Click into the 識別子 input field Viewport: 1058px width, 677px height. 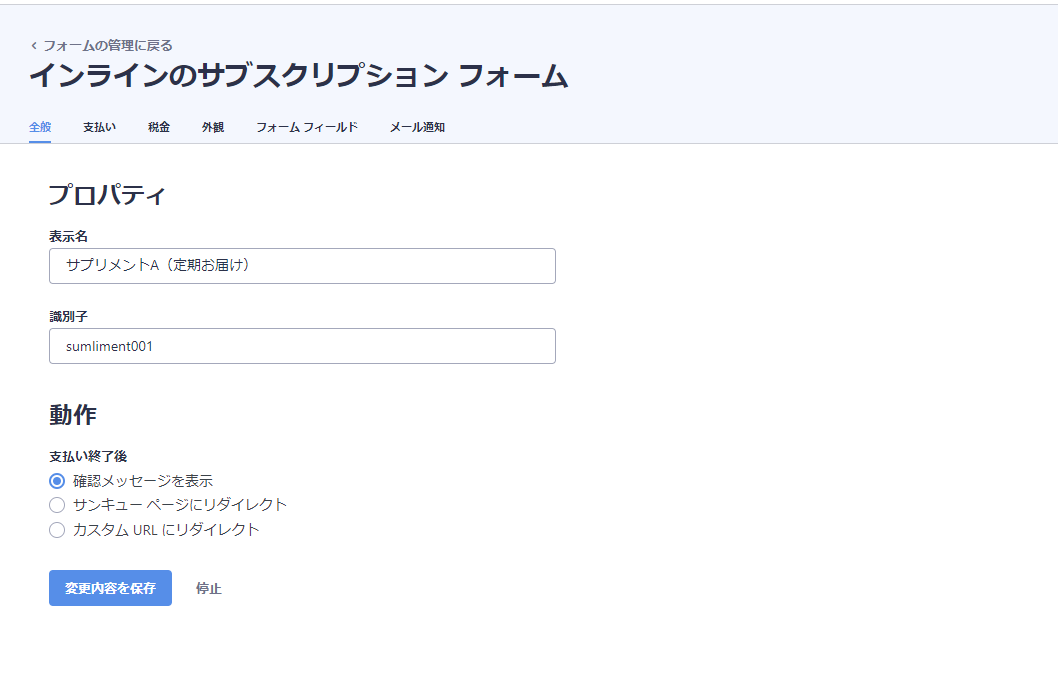click(302, 346)
